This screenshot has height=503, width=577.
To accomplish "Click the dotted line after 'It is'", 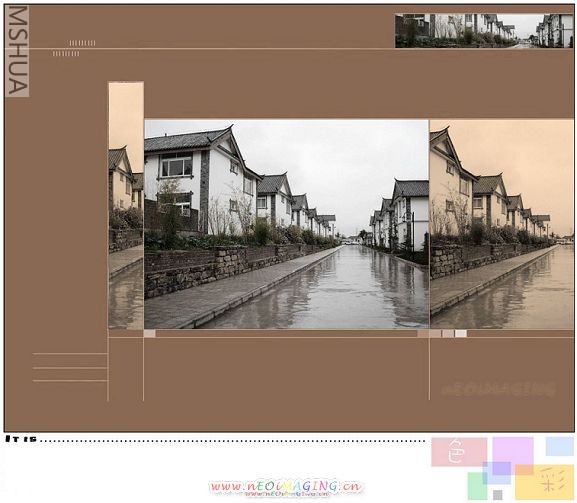I will (x=233, y=440).
